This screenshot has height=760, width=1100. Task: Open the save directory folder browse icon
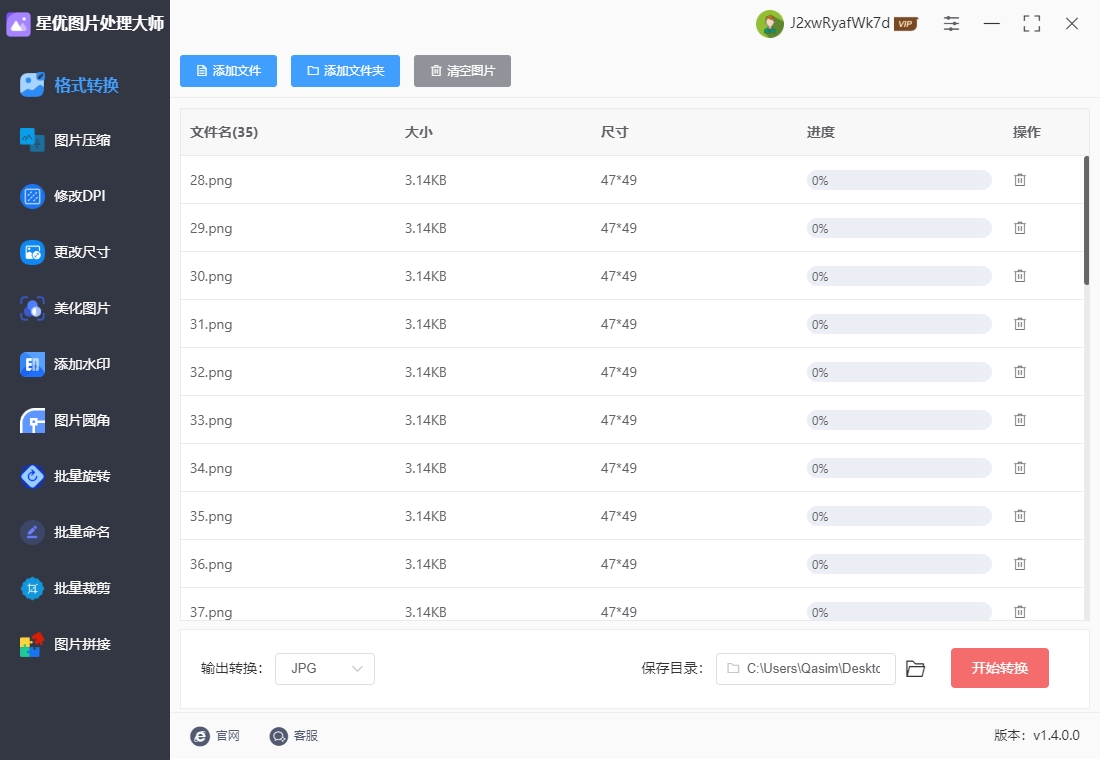point(915,669)
